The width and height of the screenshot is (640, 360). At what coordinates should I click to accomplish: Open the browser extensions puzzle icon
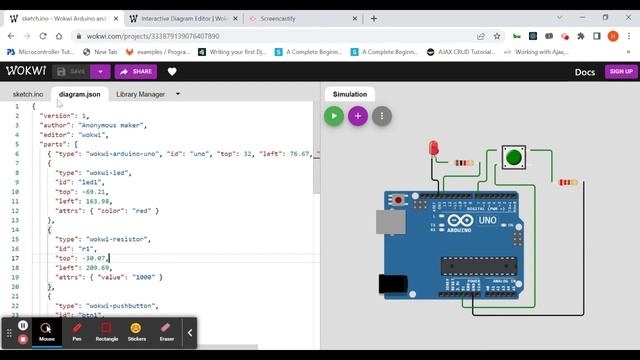tap(581, 36)
